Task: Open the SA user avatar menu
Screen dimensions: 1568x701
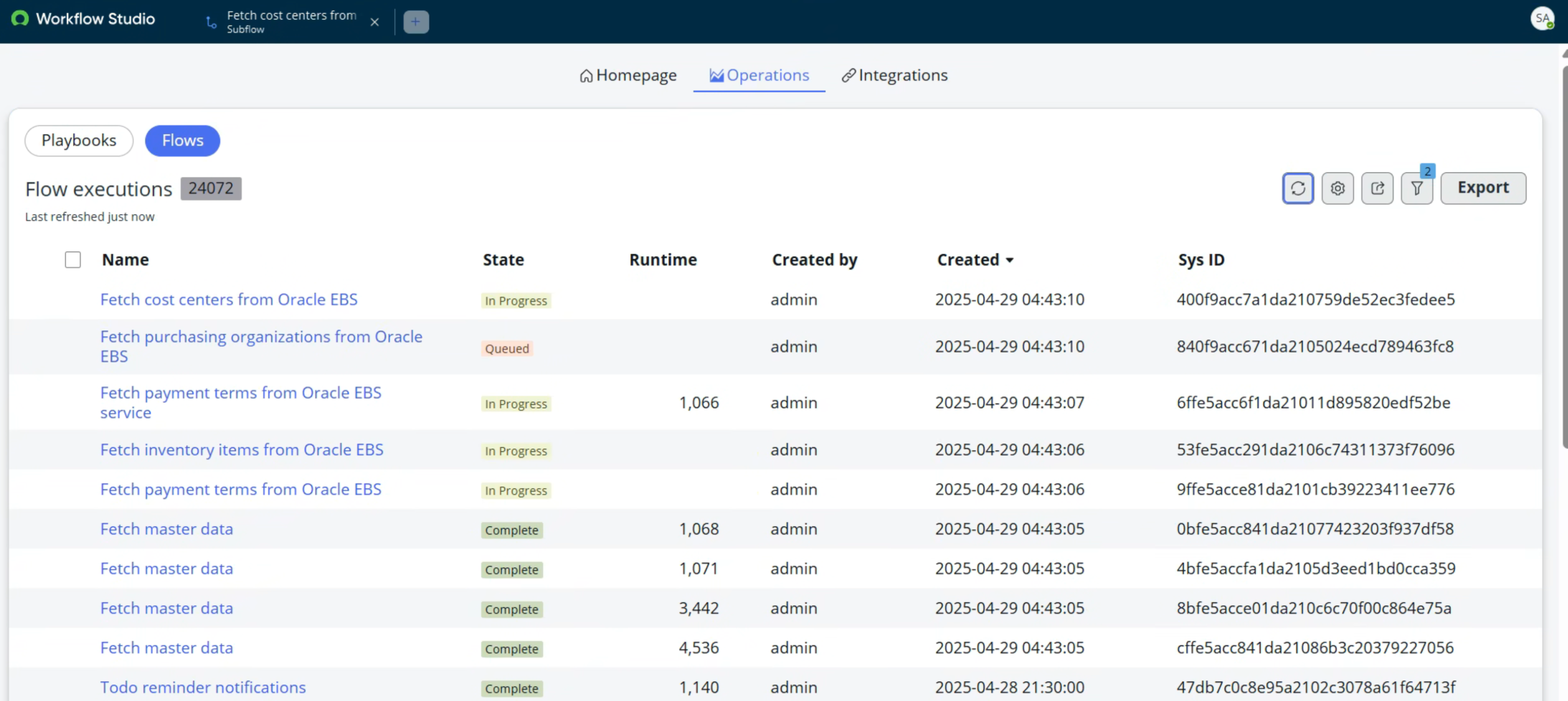Action: coord(1542,18)
